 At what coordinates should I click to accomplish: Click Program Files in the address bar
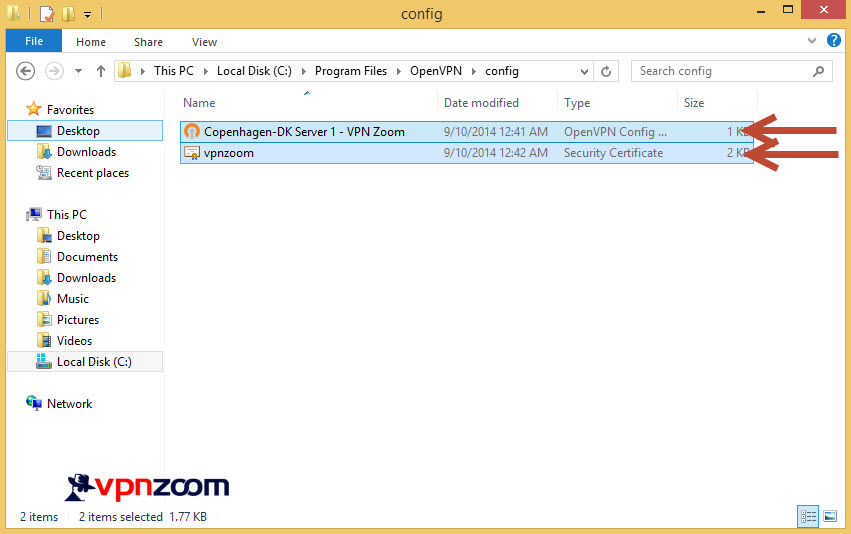click(x=351, y=71)
